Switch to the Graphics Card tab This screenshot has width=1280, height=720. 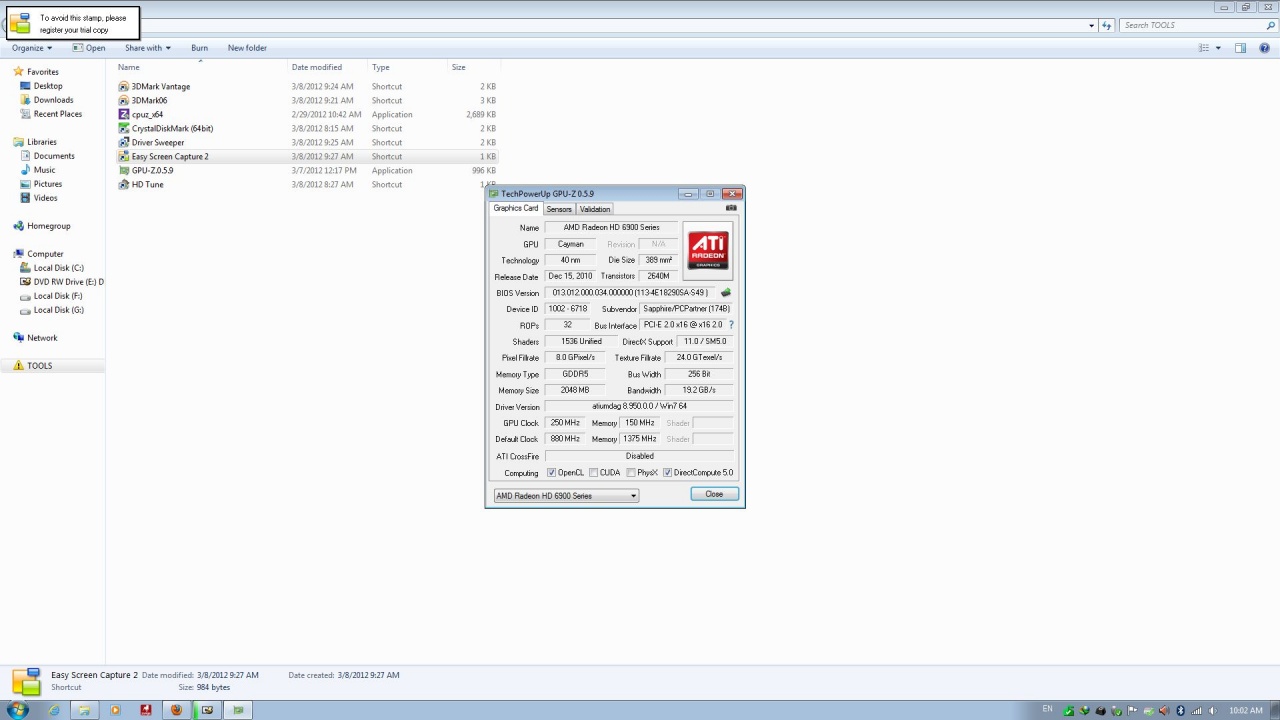click(516, 208)
